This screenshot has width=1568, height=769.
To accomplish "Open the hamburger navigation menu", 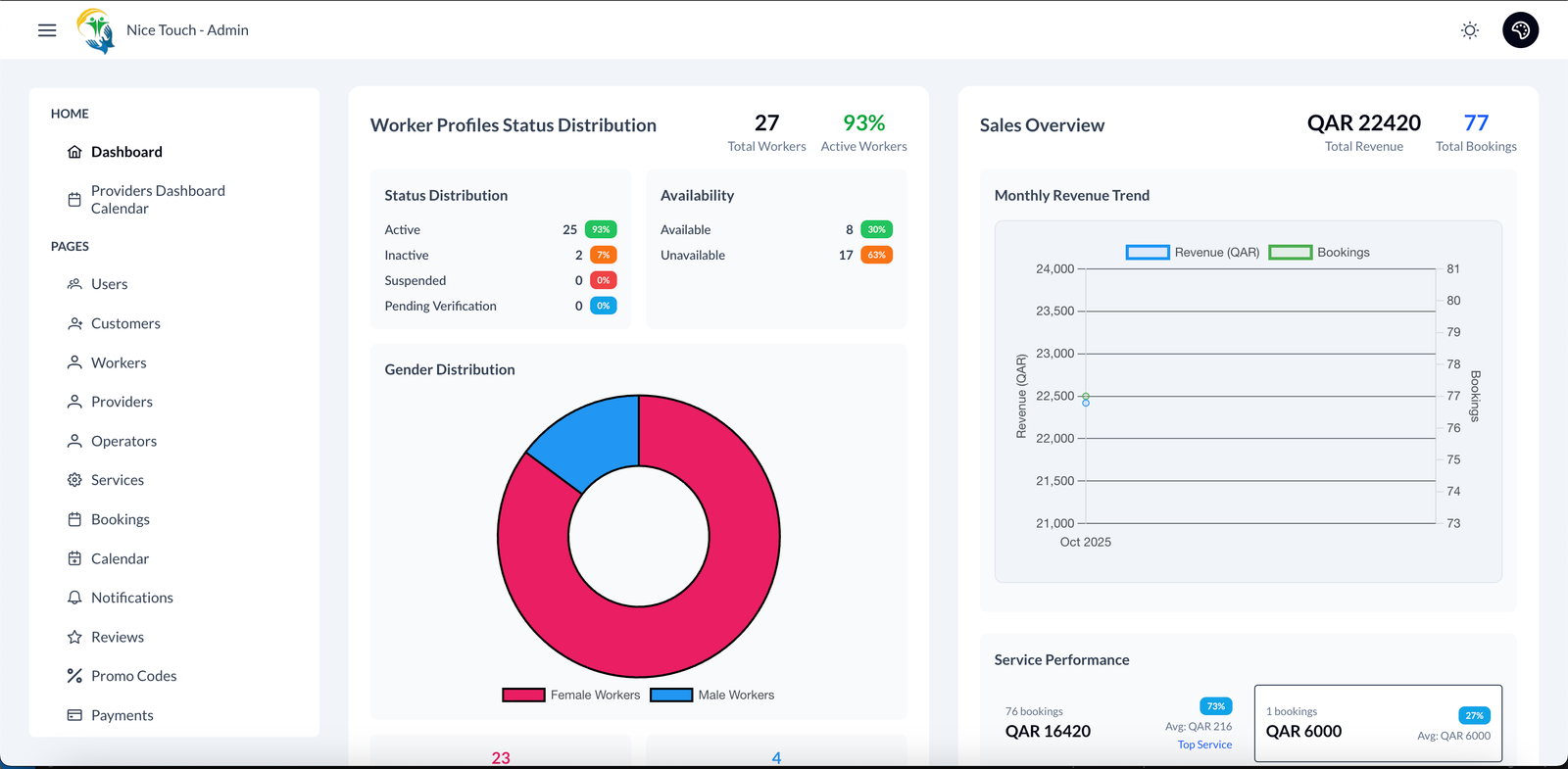I will (x=47, y=30).
